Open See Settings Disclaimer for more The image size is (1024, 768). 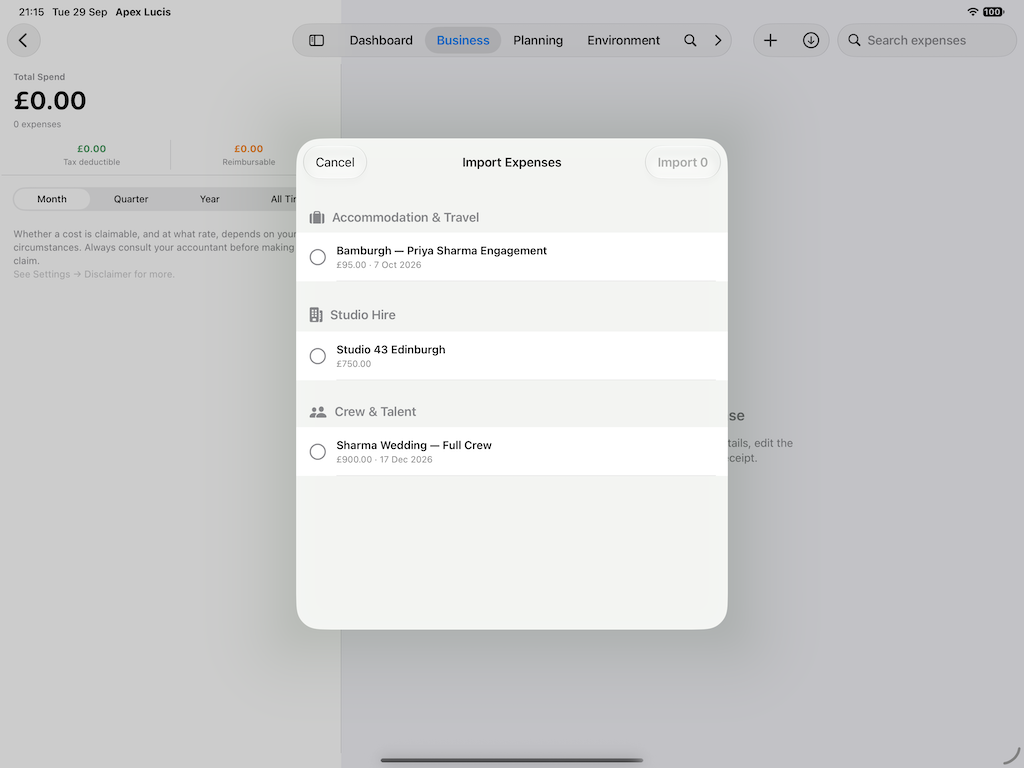(94, 274)
